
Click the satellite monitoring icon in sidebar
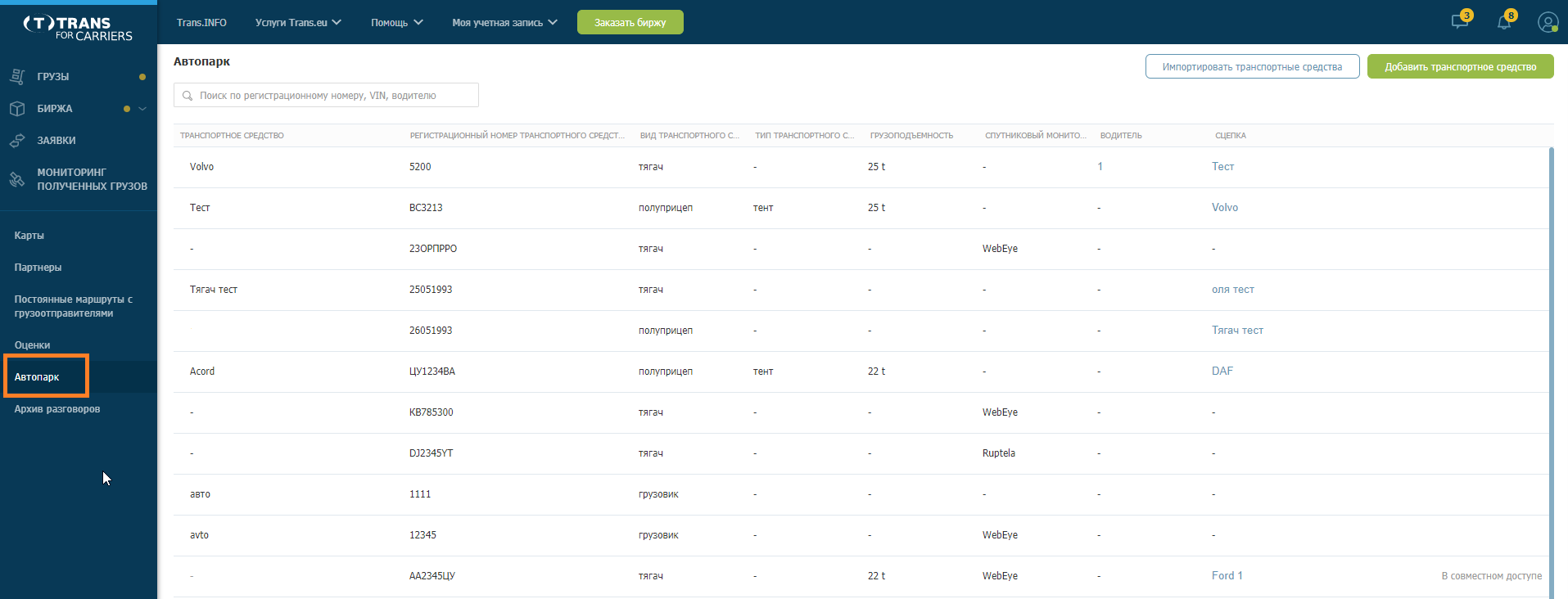(17, 179)
